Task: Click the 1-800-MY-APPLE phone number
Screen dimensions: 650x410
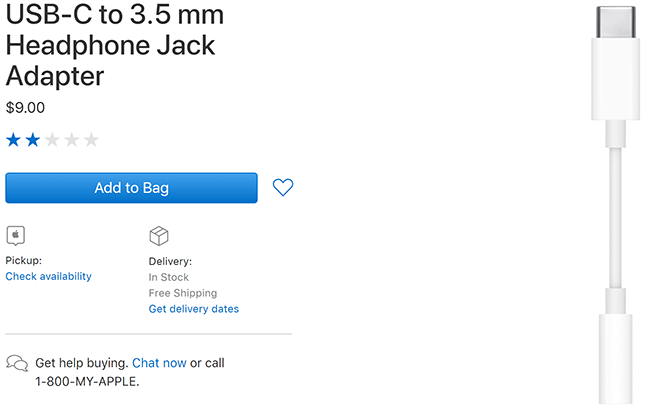Action: [87, 381]
